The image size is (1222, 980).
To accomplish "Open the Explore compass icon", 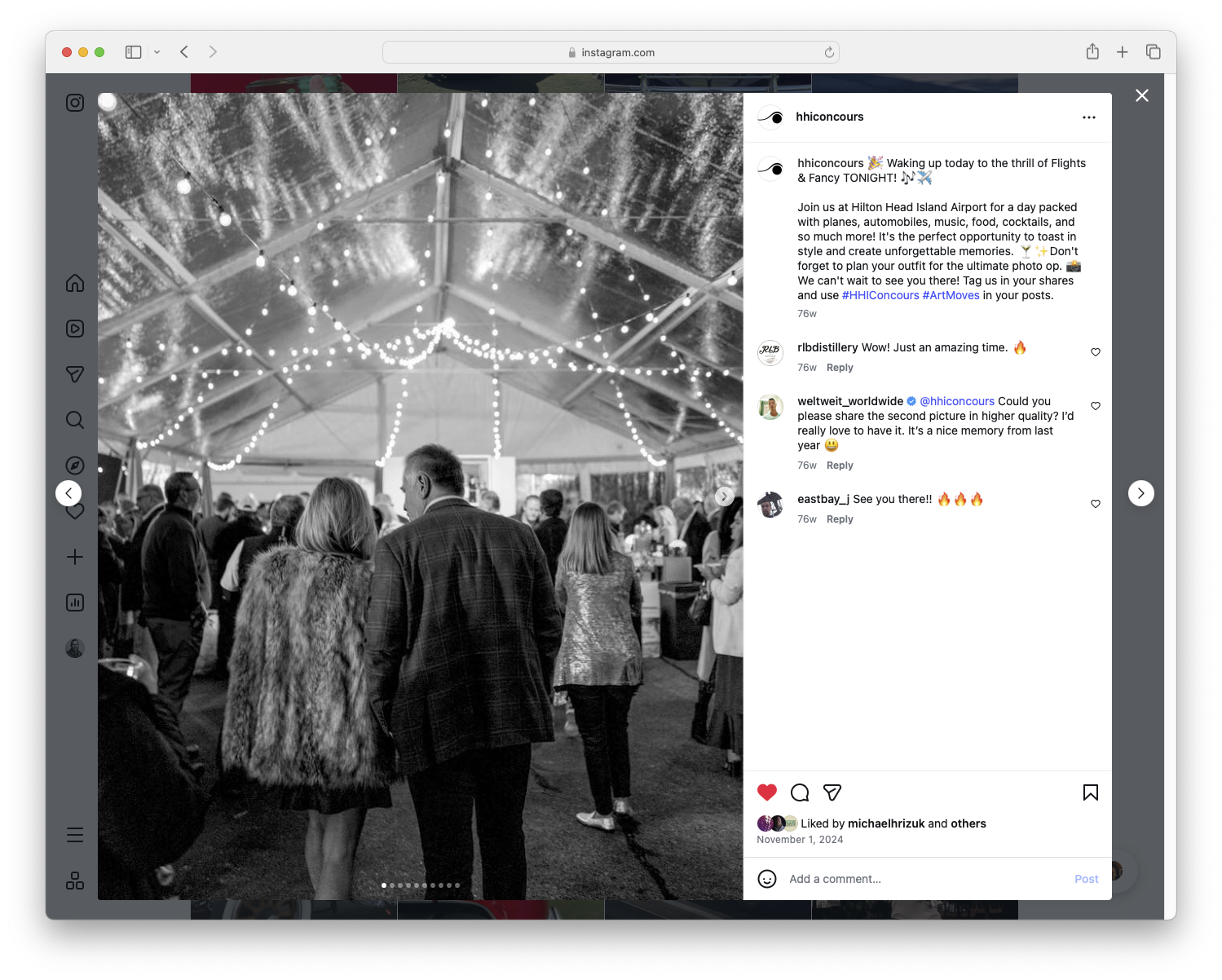I will (74, 465).
